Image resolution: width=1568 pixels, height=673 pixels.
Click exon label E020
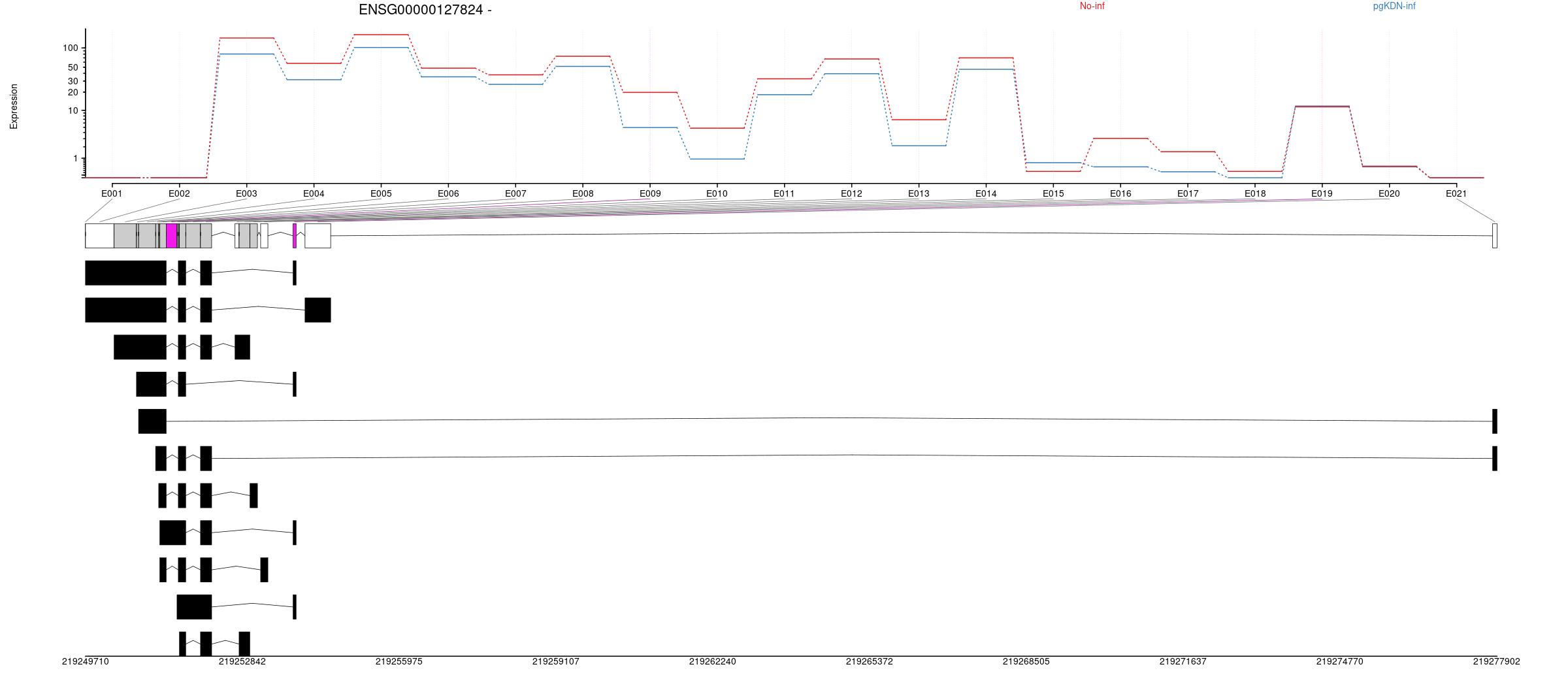pos(1389,193)
